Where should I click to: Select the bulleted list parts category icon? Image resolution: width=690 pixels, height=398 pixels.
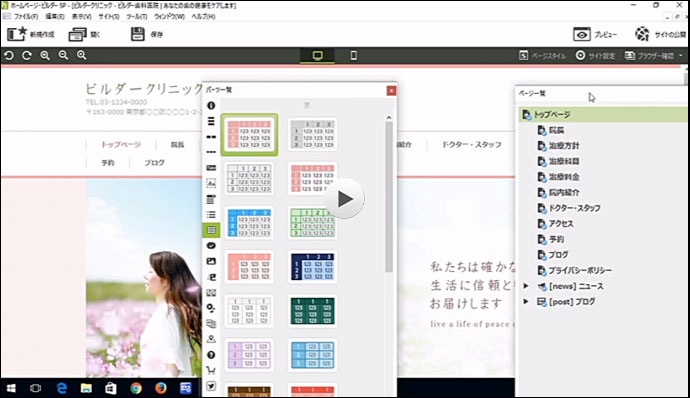click(211, 214)
